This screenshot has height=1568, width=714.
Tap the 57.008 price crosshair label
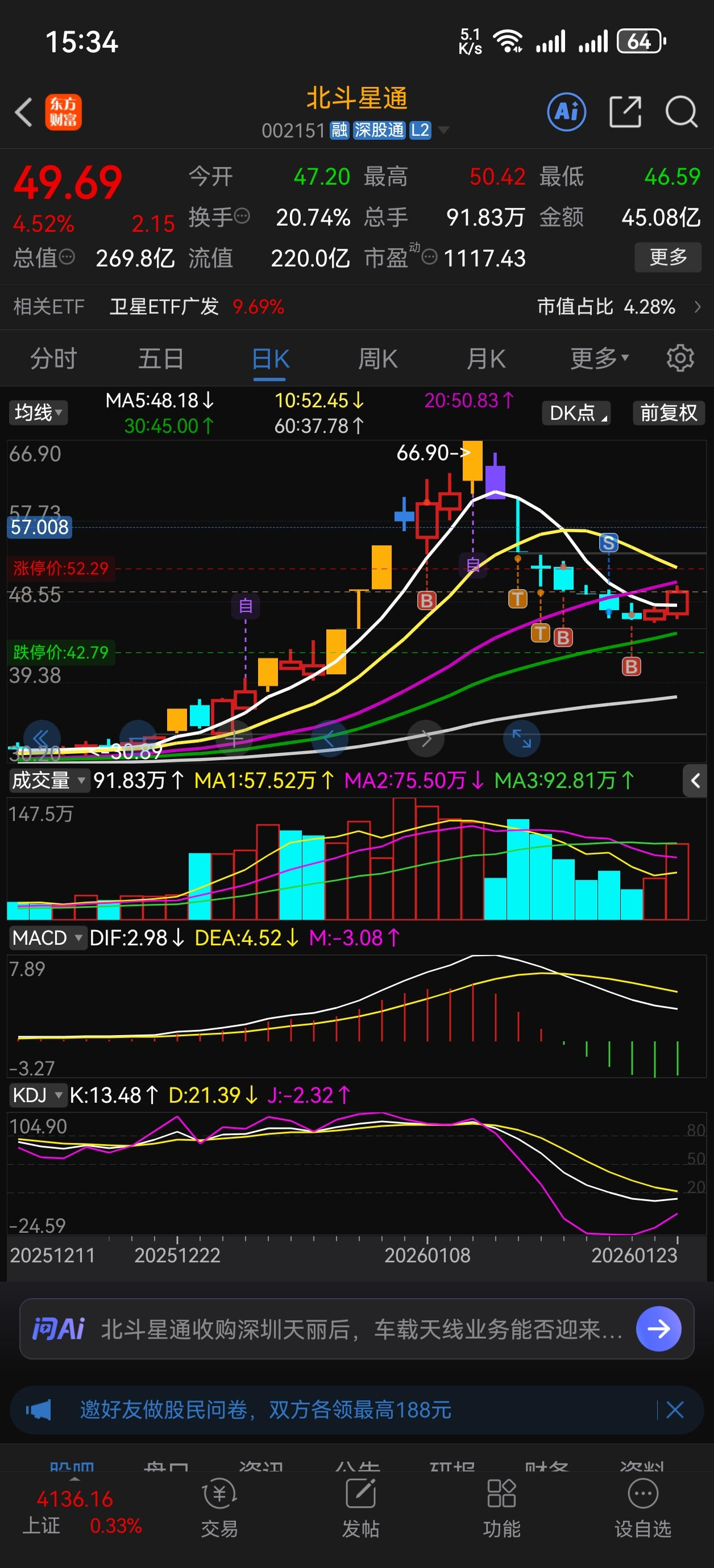40,527
